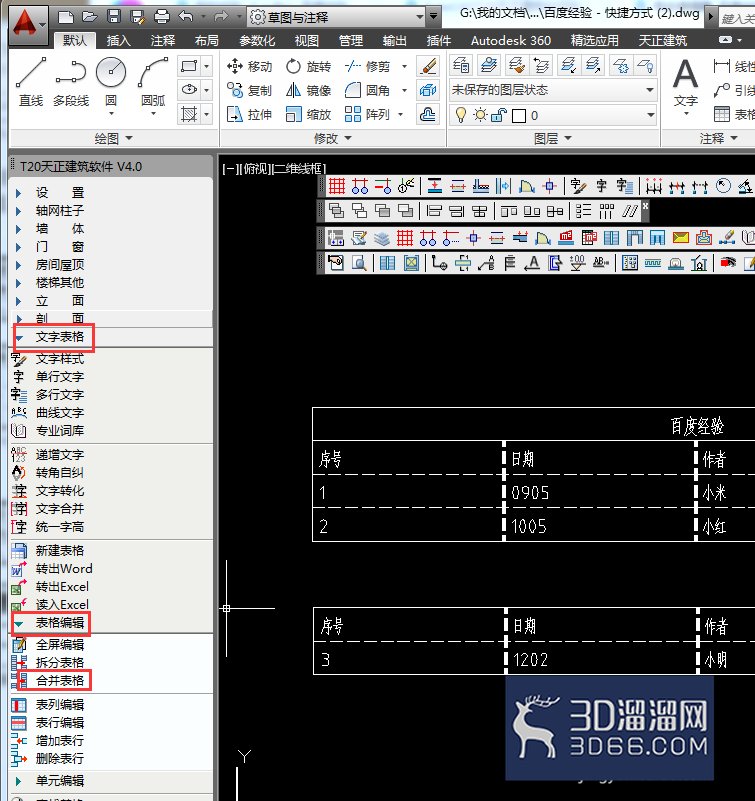Click the Print icon in quick access toolbar
This screenshot has height=801, width=755.
tap(162, 17)
